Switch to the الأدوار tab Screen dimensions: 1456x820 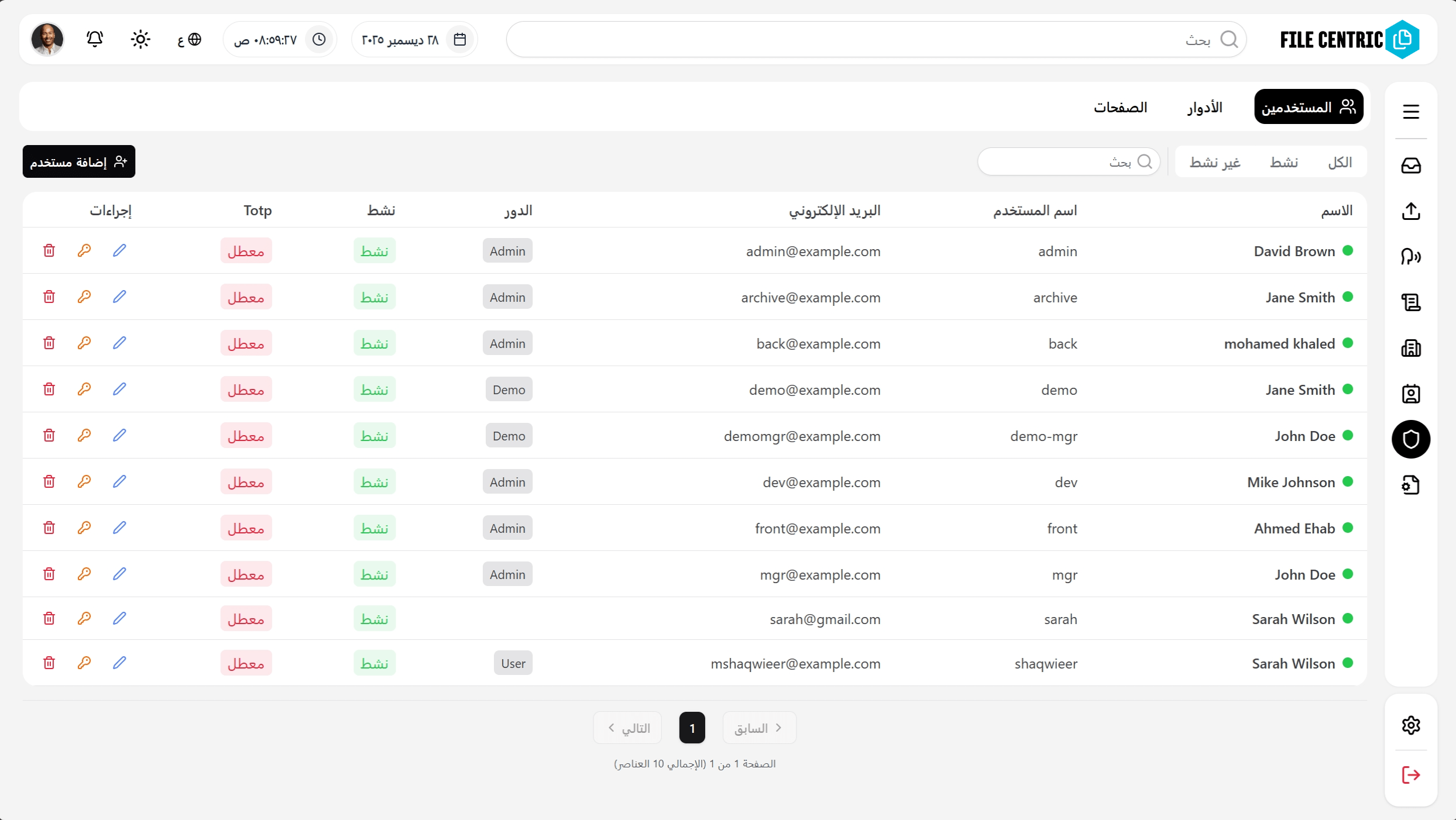pyautogui.click(x=1204, y=107)
